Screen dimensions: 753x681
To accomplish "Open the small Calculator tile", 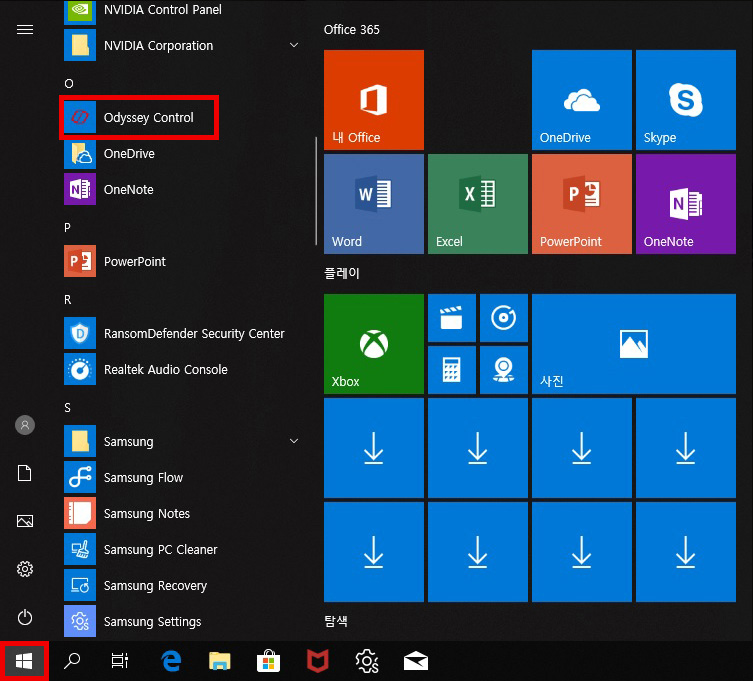I will pos(451,370).
